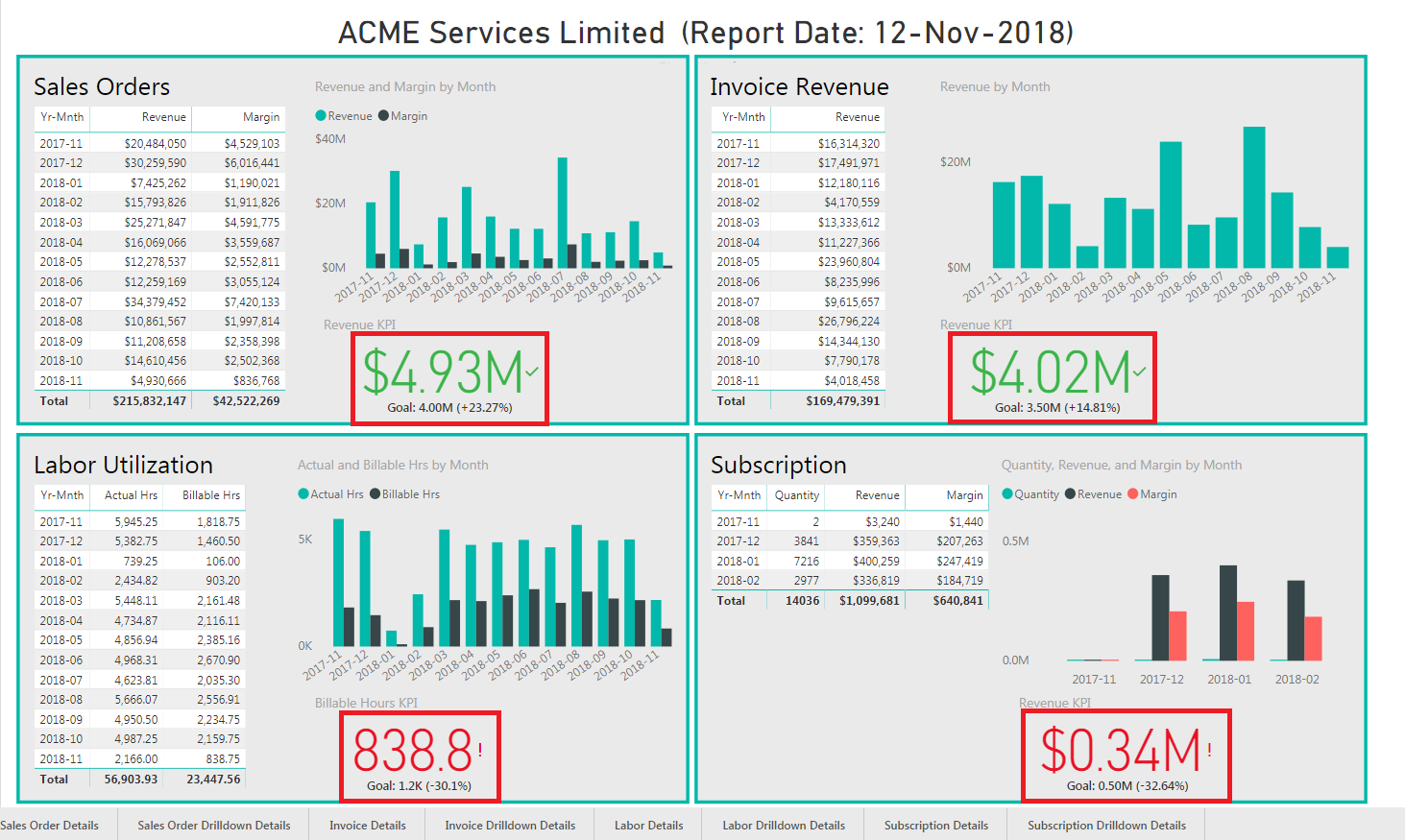The width and height of the screenshot is (1405, 840).
Task: Click Invoice Revenue cell $4,018,458
Action: click(x=852, y=381)
